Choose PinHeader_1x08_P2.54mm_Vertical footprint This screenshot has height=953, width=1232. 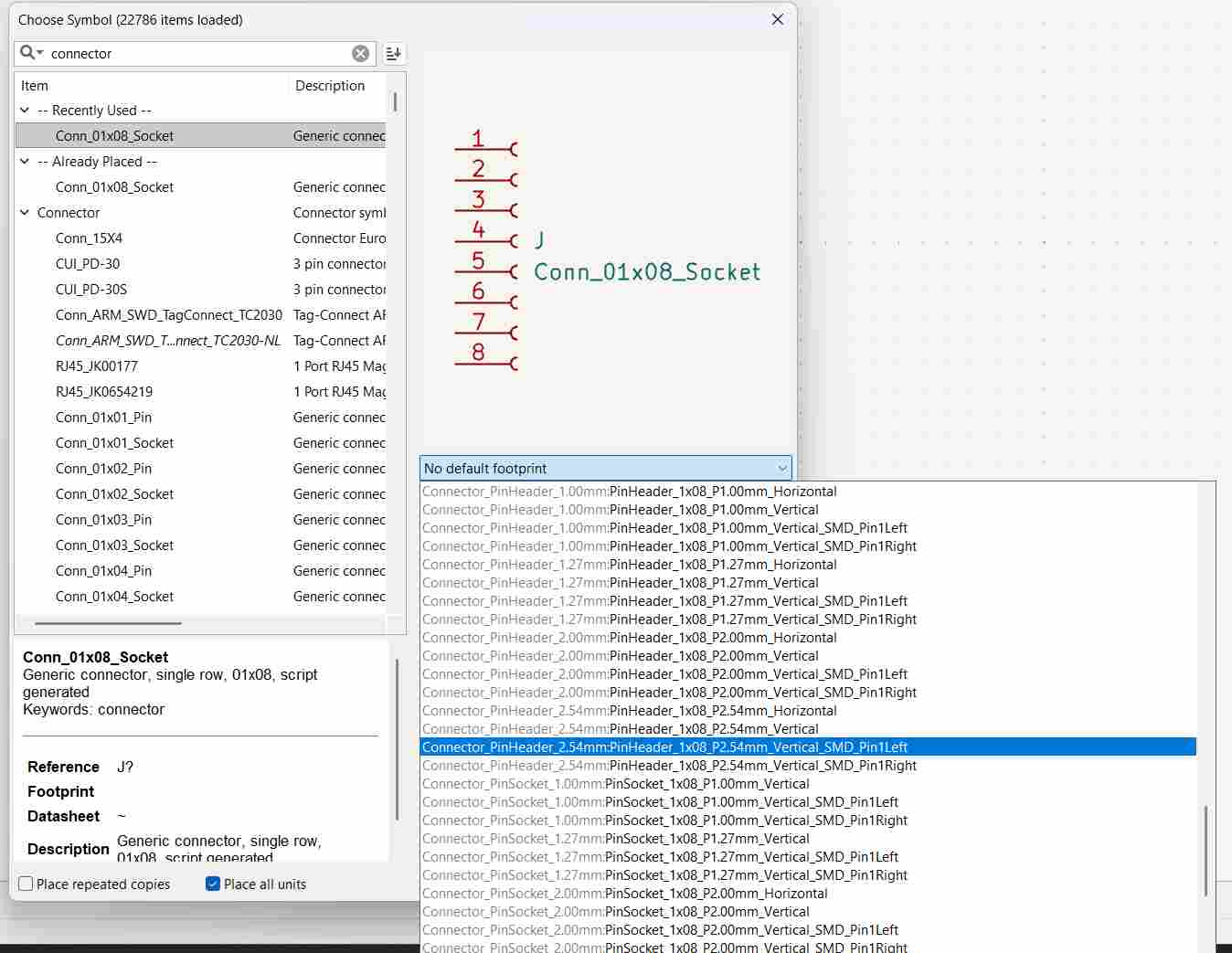point(808,729)
